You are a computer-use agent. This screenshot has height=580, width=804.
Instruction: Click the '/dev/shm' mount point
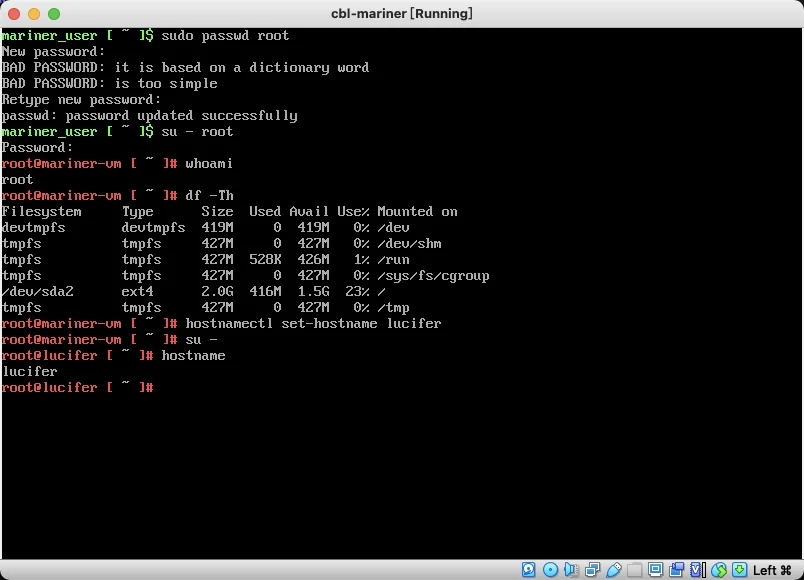pos(409,243)
